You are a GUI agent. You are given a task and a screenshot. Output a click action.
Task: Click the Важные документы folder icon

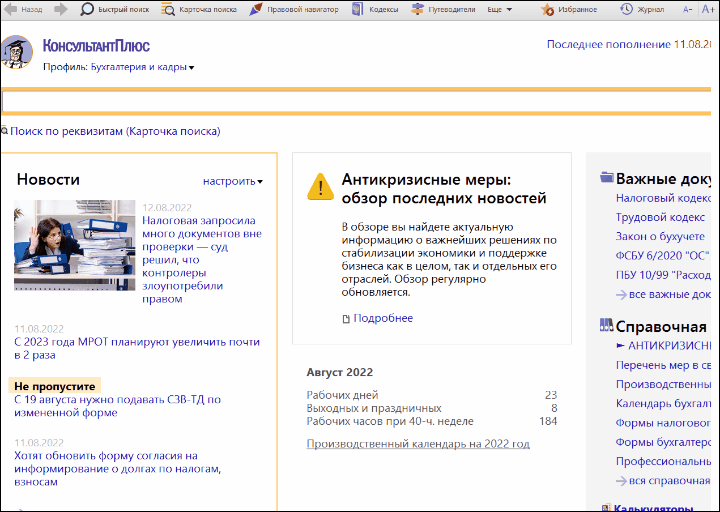point(607,177)
